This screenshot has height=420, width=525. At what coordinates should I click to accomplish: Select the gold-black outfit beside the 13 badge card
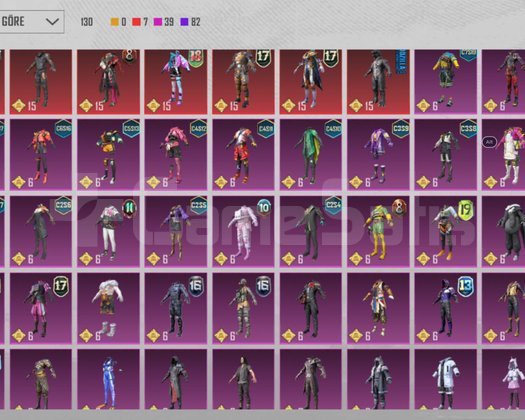coord(504,308)
